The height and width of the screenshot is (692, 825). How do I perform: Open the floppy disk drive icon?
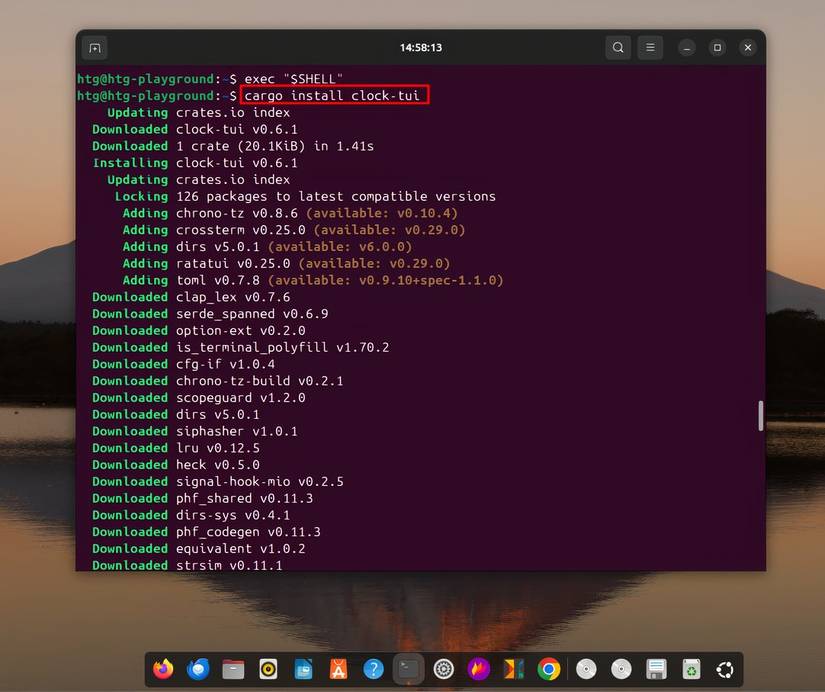tap(656, 669)
